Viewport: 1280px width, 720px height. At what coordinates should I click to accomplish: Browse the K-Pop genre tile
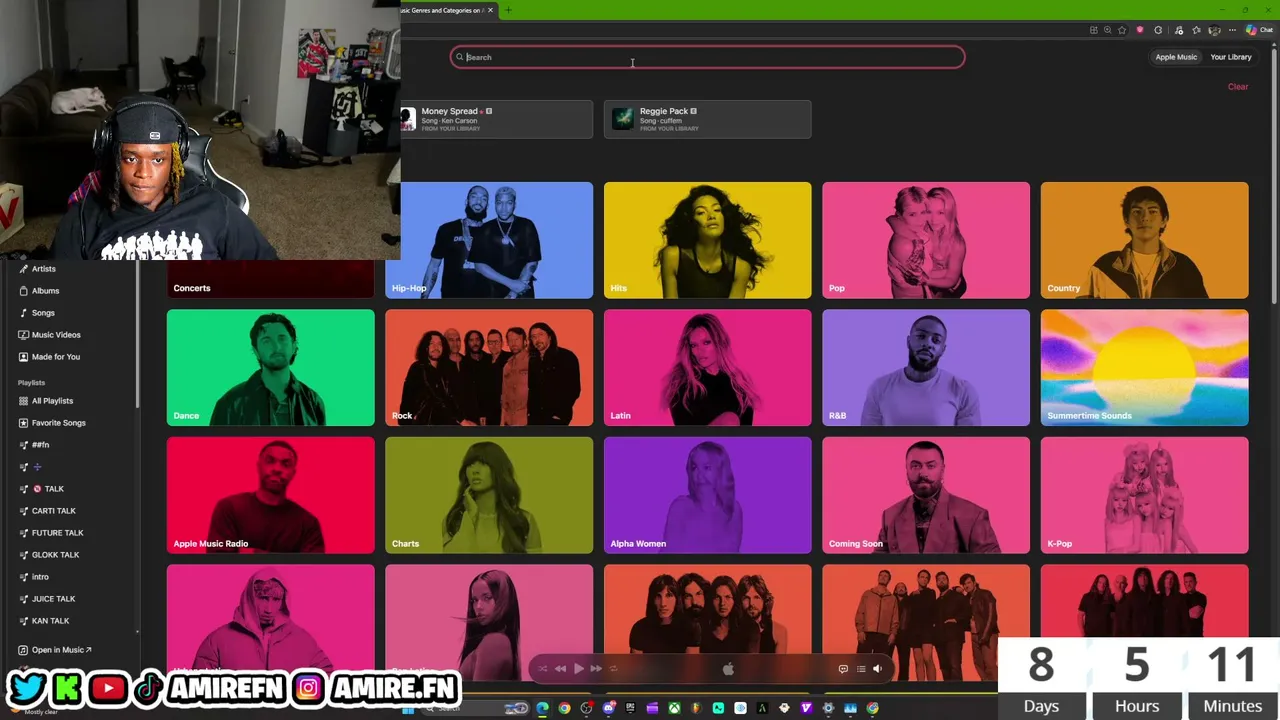pos(1145,496)
